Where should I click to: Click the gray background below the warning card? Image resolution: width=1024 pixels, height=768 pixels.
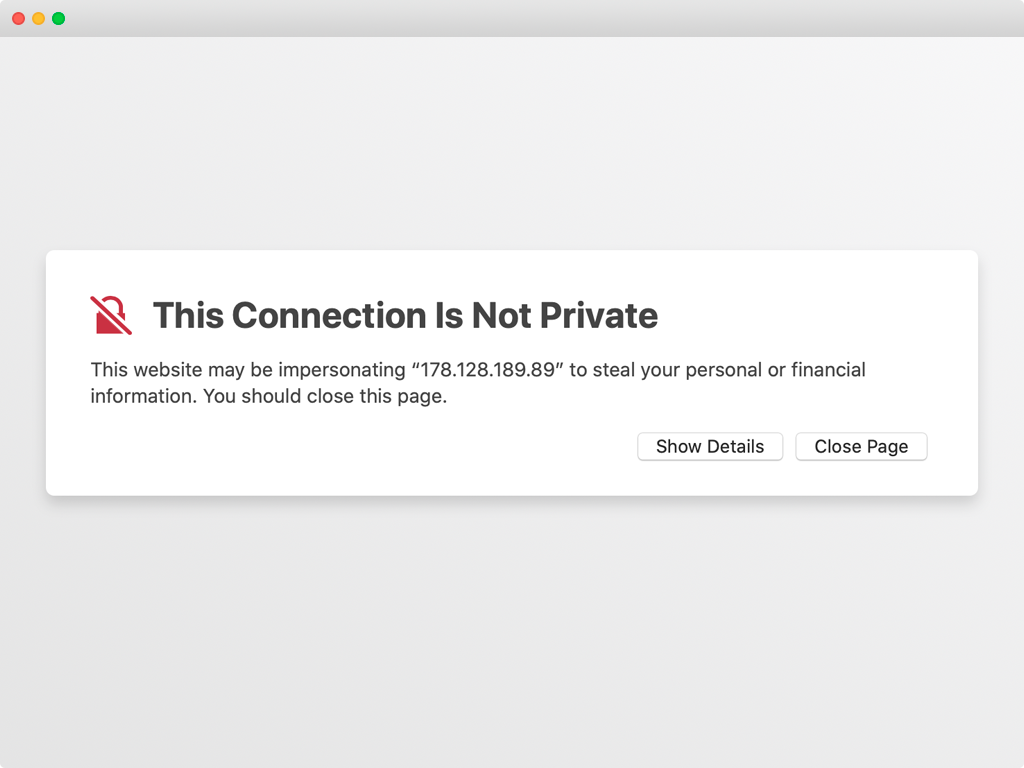pyautogui.click(x=512, y=630)
